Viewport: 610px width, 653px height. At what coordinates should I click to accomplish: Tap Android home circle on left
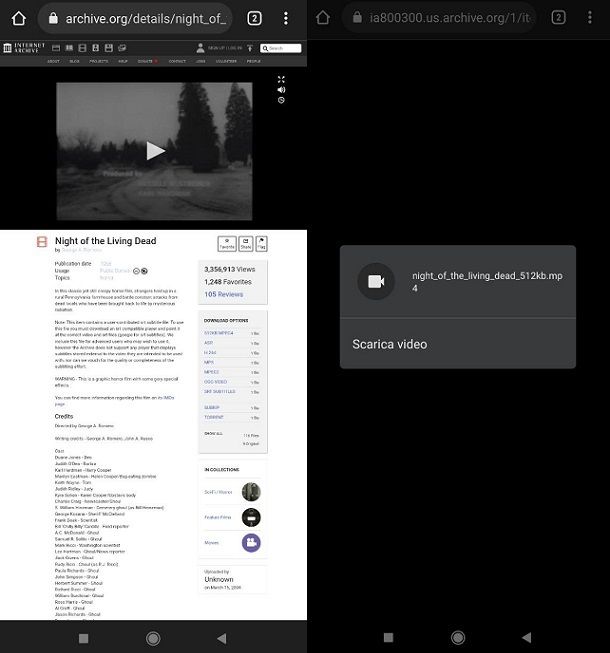pyautogui.click(x=153, y=638)
